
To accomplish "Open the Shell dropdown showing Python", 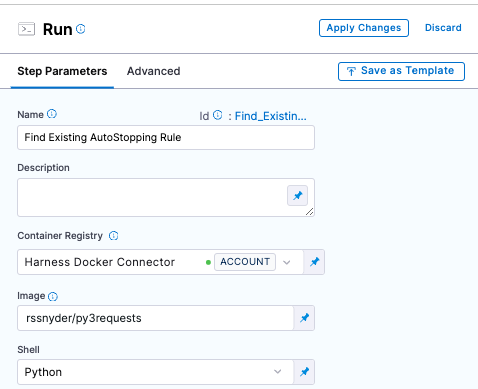I will click(x=156, y=372).
